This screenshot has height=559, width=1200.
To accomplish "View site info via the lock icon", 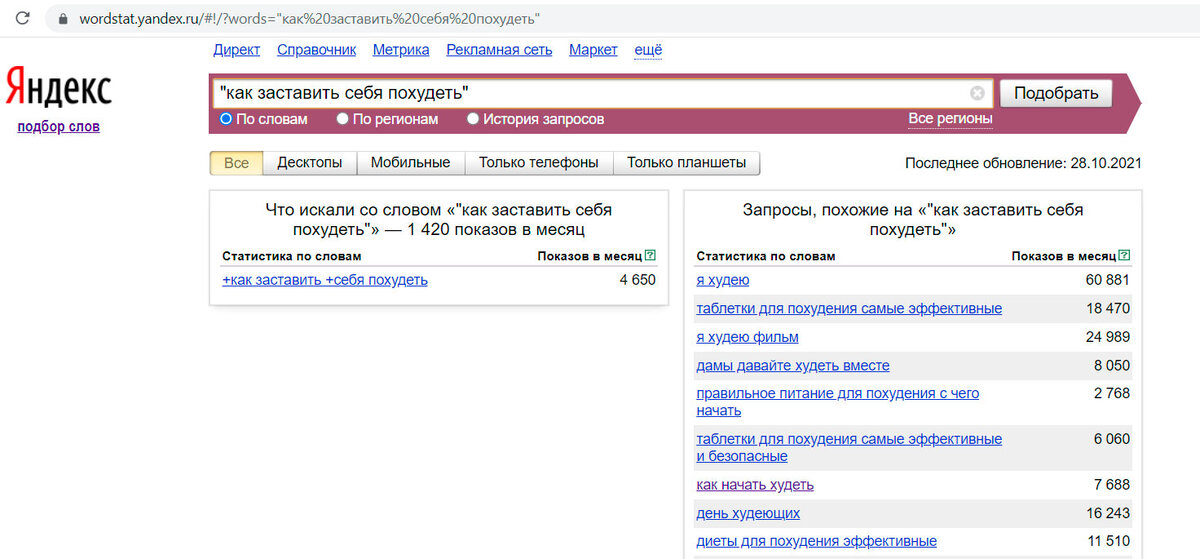I will [63, 19].
